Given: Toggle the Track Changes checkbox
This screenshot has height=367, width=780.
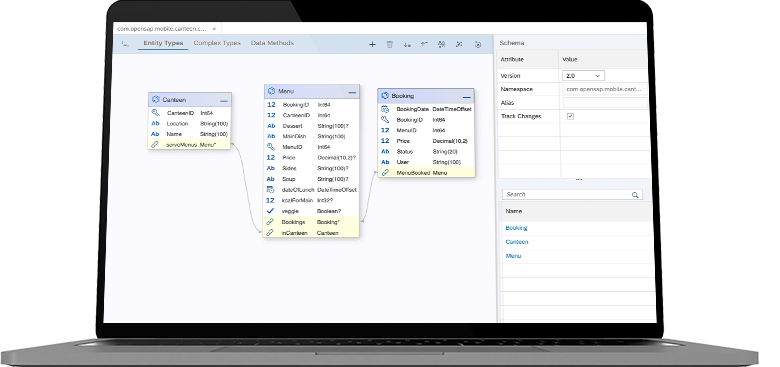Looking at the screenshot, I should pyautogui.click(x=571, y=116).
